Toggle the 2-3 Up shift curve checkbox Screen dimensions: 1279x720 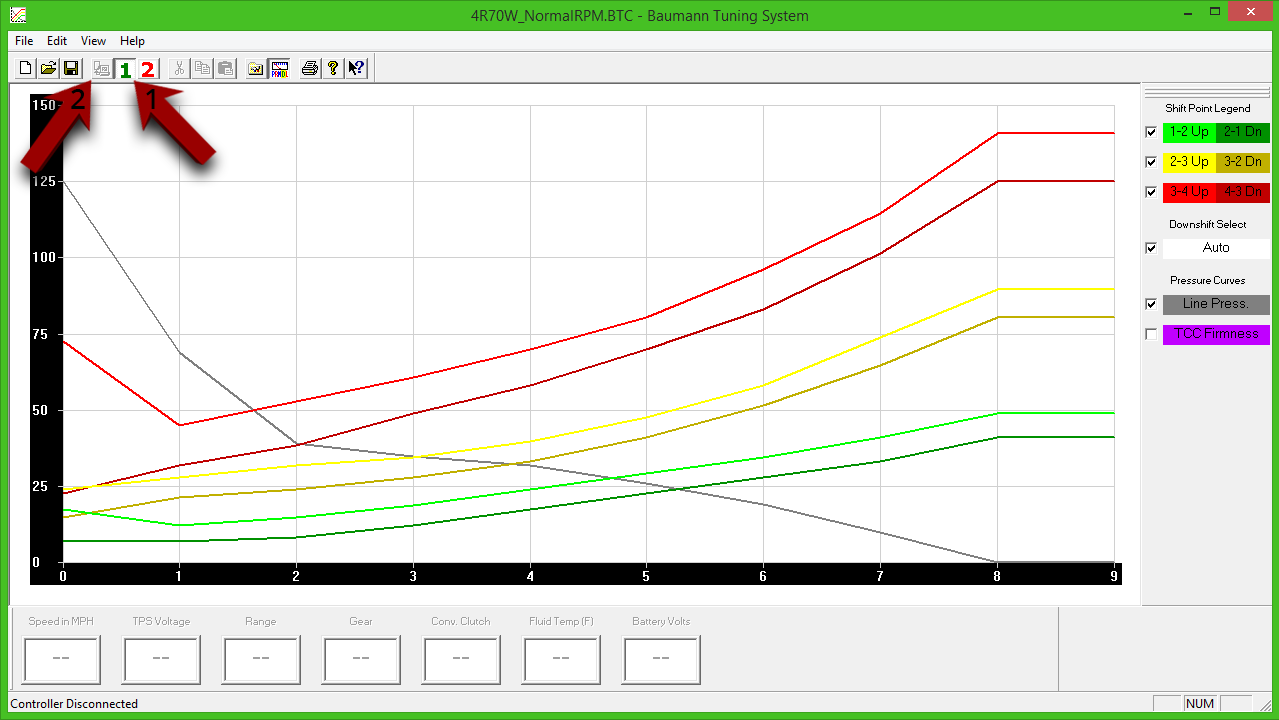coord(1151,162)
